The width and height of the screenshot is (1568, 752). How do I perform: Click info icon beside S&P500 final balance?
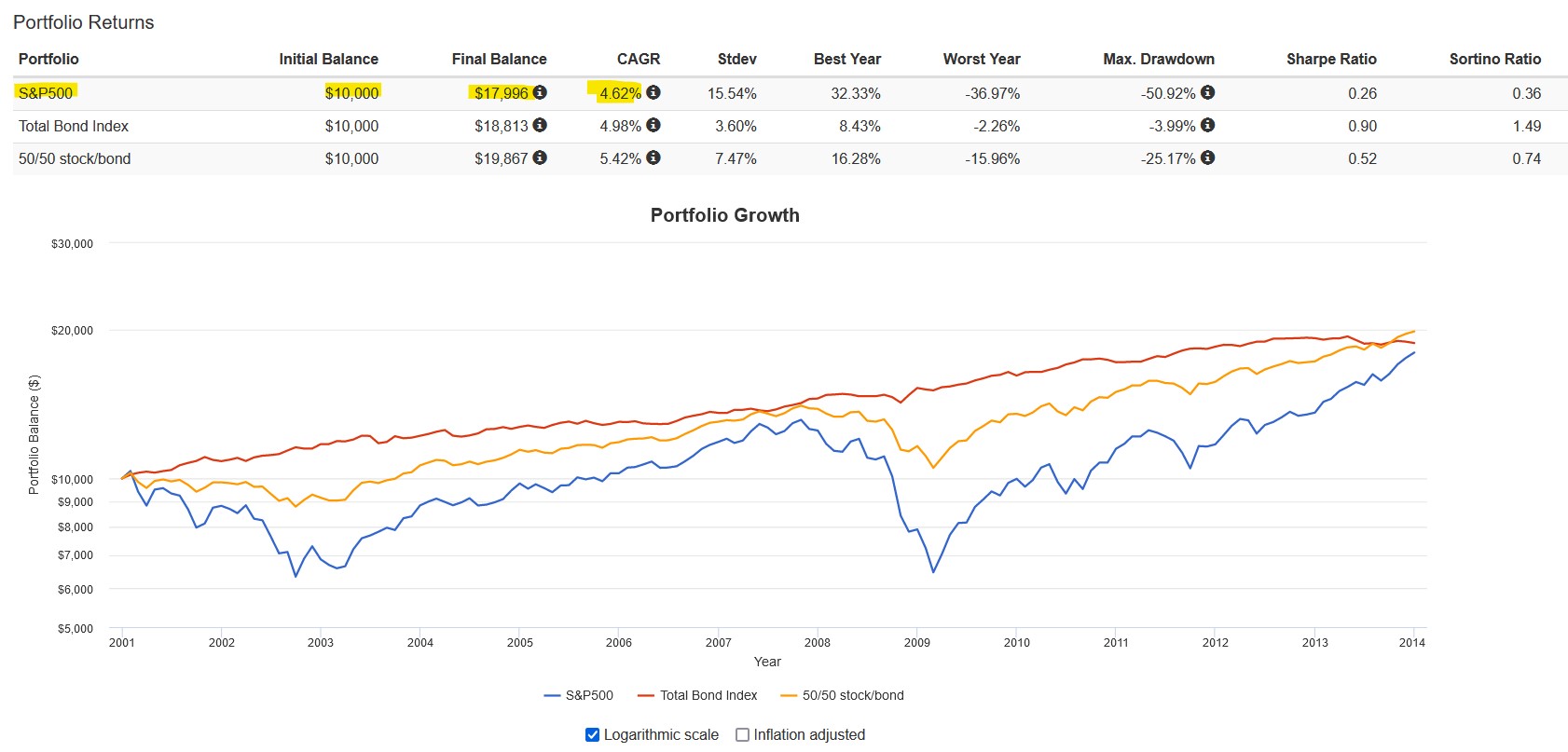(x=540, y=92)
